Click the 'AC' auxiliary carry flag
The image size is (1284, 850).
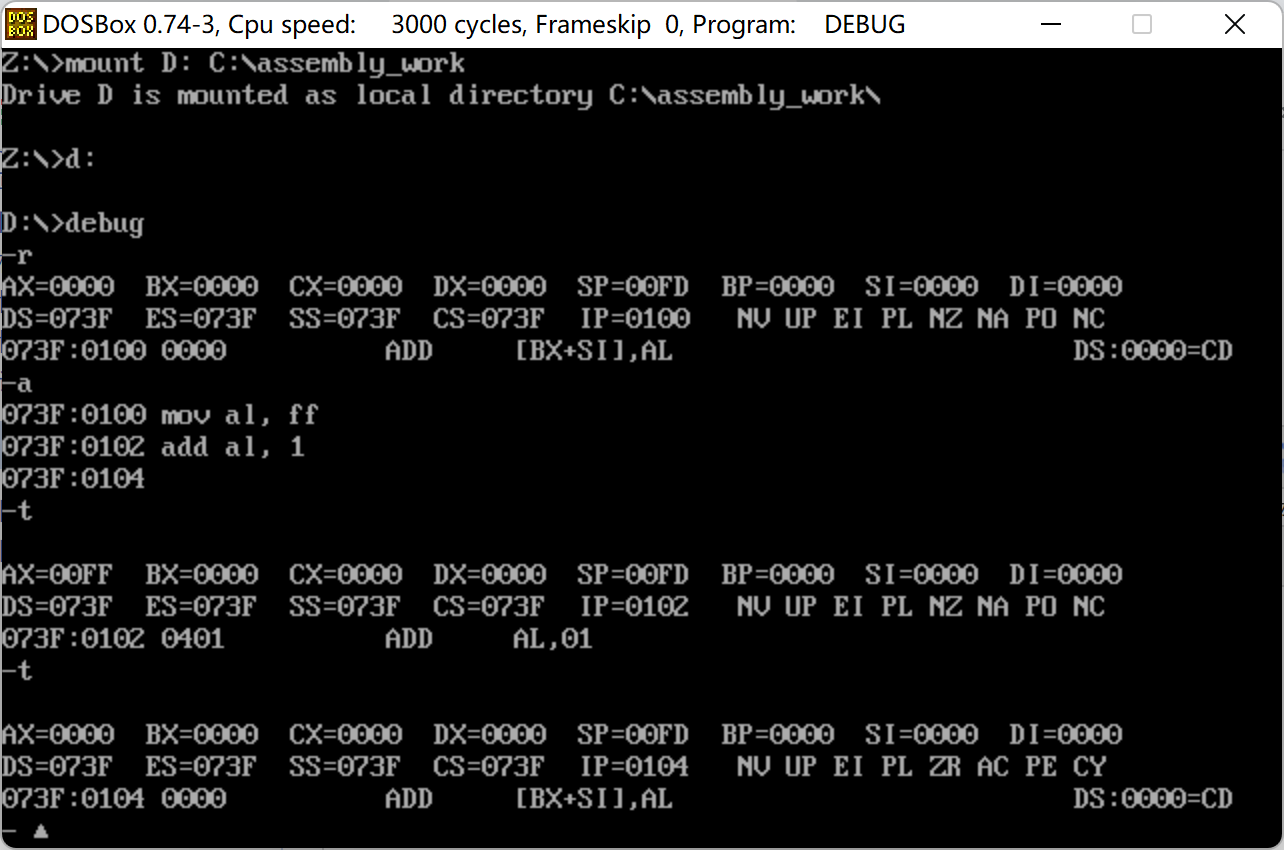pos(993,768)
